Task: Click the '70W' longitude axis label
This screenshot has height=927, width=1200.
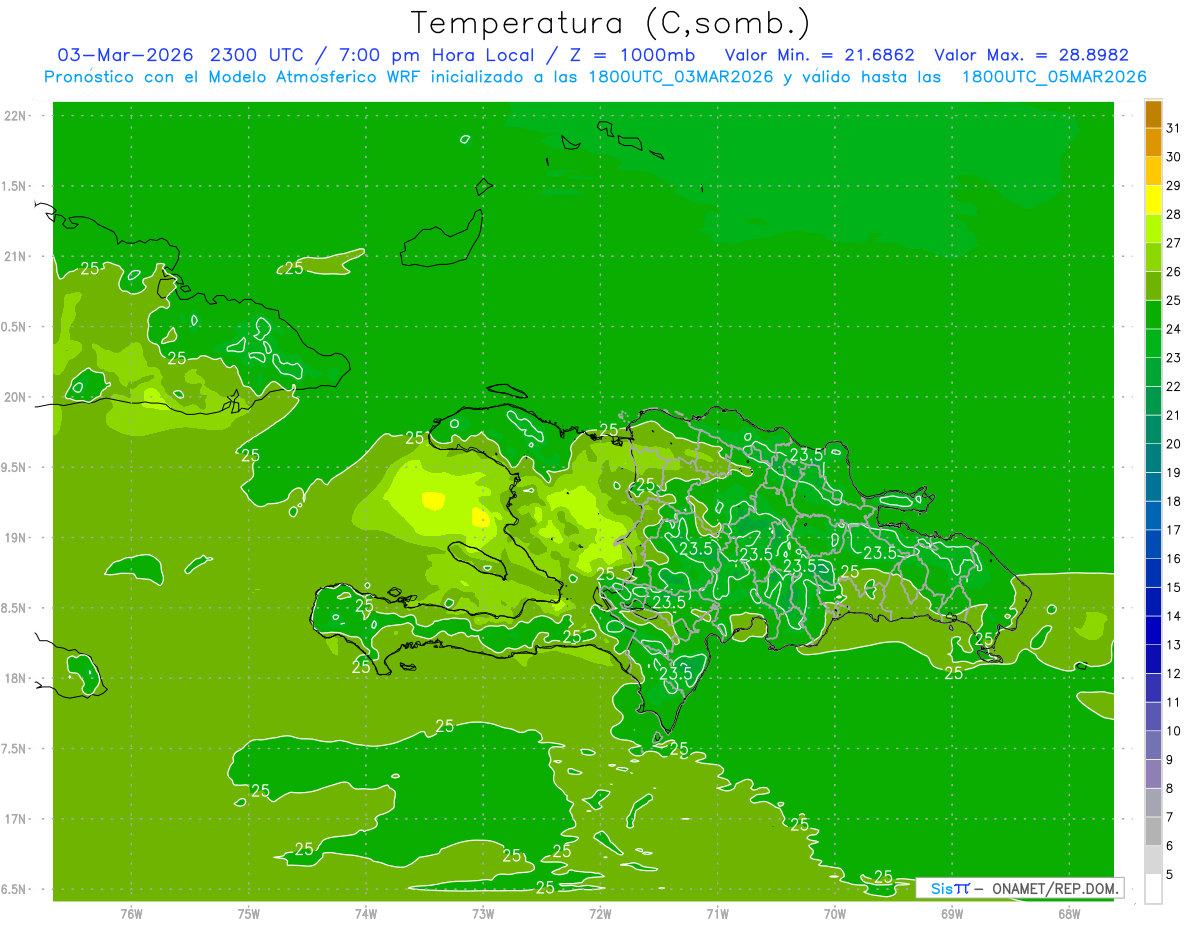Action: coord(834,913)
